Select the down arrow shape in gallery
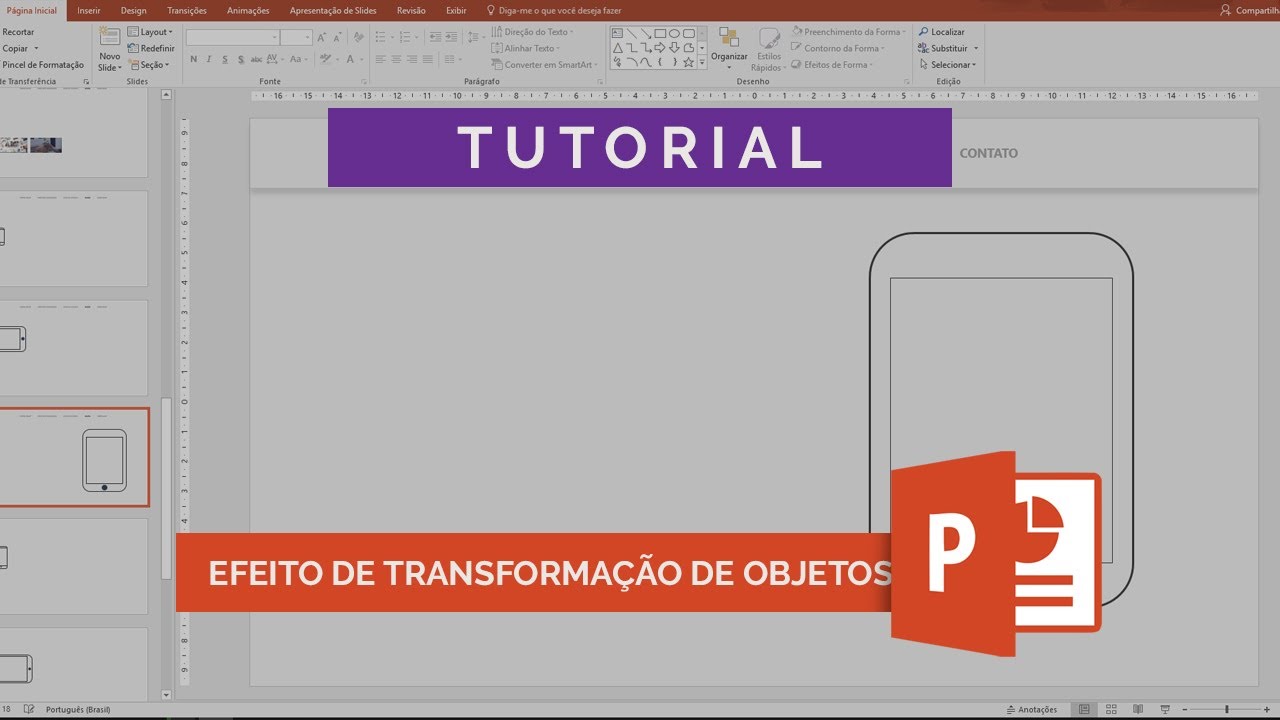1280x720 pixels. pyautogui.click(x=674, y=47)
